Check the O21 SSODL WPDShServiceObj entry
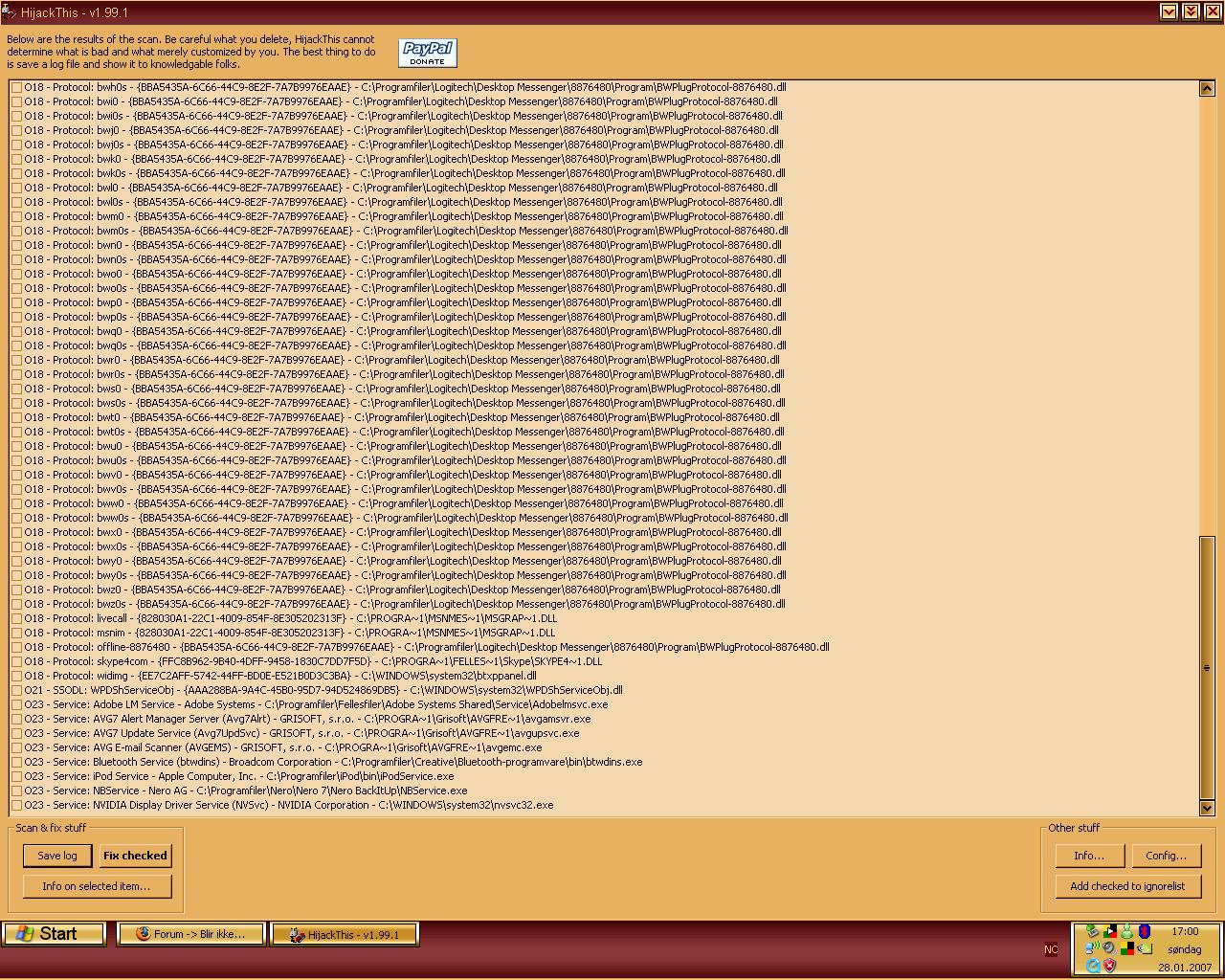The height and width of the screenshot is (980, 1225). coord(16,691)
